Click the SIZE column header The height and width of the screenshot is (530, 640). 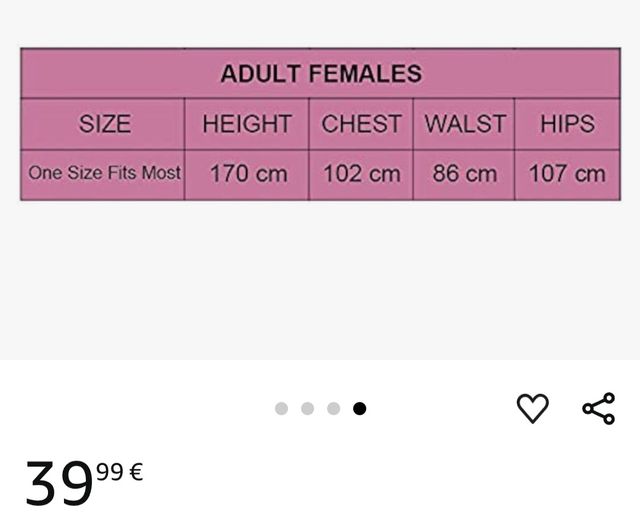(x=104, y=124)
